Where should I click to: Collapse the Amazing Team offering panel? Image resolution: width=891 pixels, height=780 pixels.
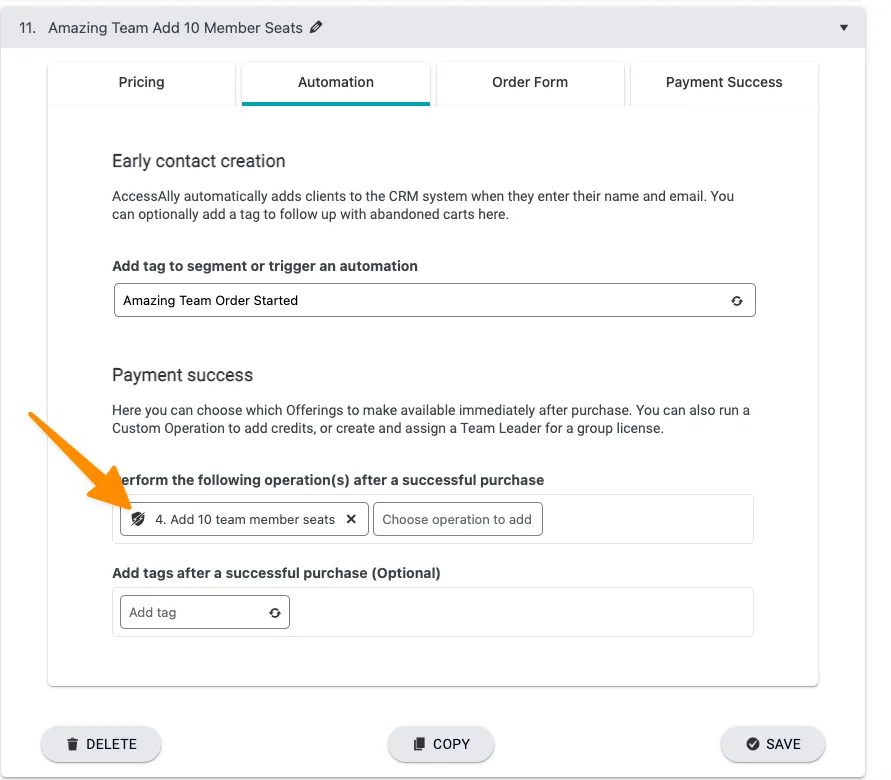(x=843, y=28)
